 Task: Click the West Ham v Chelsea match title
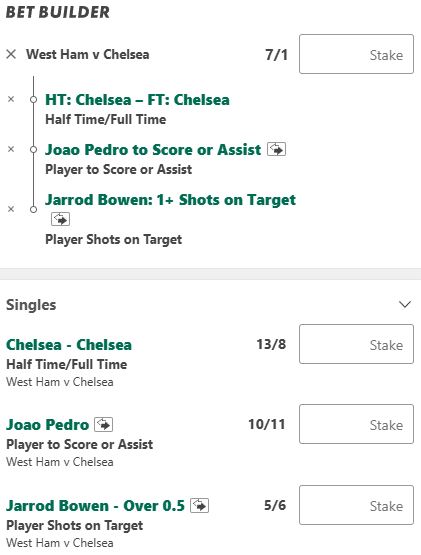coord(87,55)
